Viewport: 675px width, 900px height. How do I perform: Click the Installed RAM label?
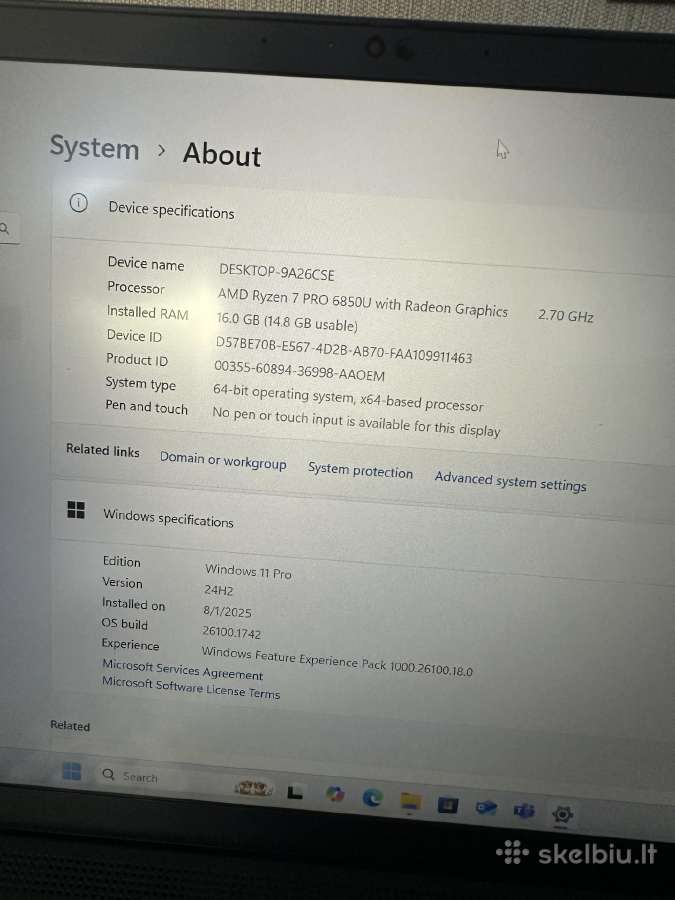click(148, 312)
